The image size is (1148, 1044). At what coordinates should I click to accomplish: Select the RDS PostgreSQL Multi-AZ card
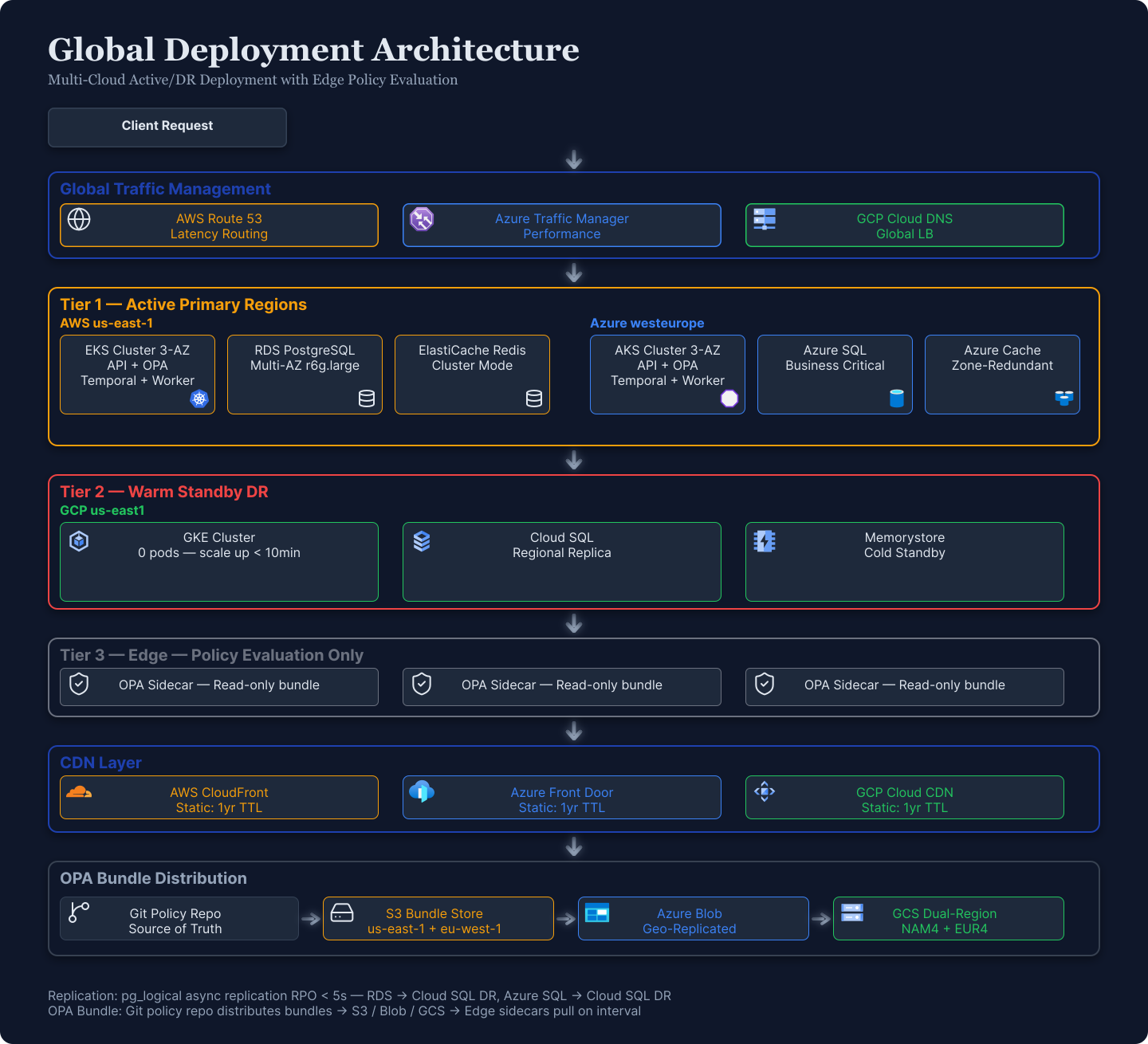(305, 375)
